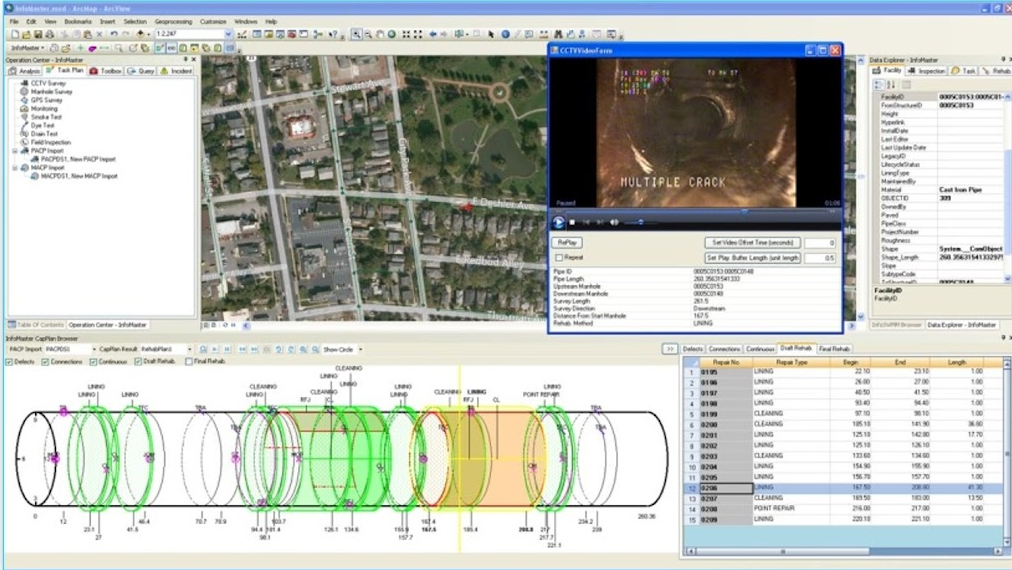Screen dimensions: 1012x570
Task: Open the map scale dropdown
Action: (228, 34)
